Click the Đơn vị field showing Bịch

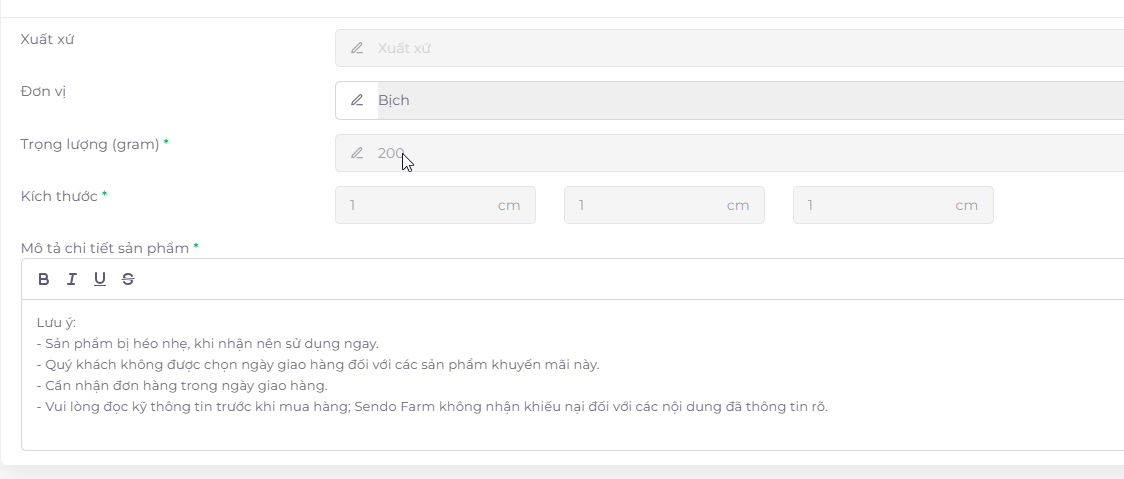tap(729, 100)
